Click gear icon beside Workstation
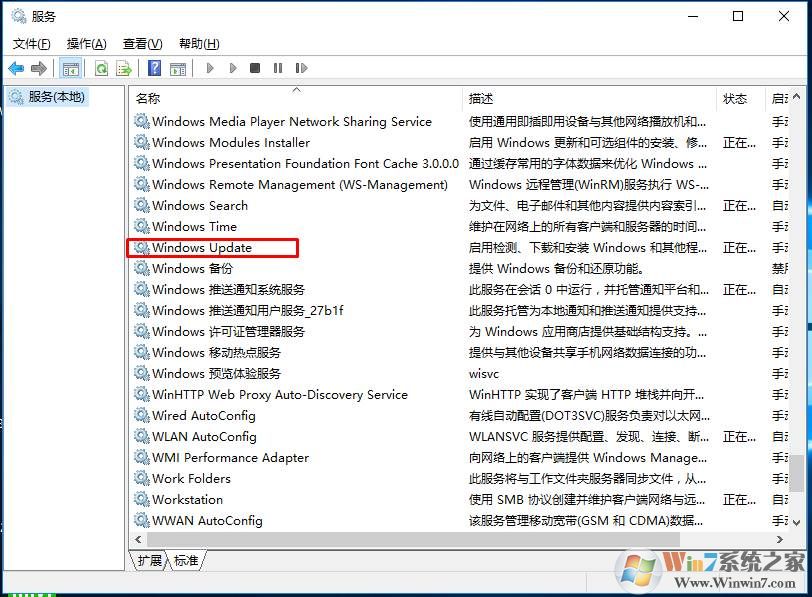 141,499
